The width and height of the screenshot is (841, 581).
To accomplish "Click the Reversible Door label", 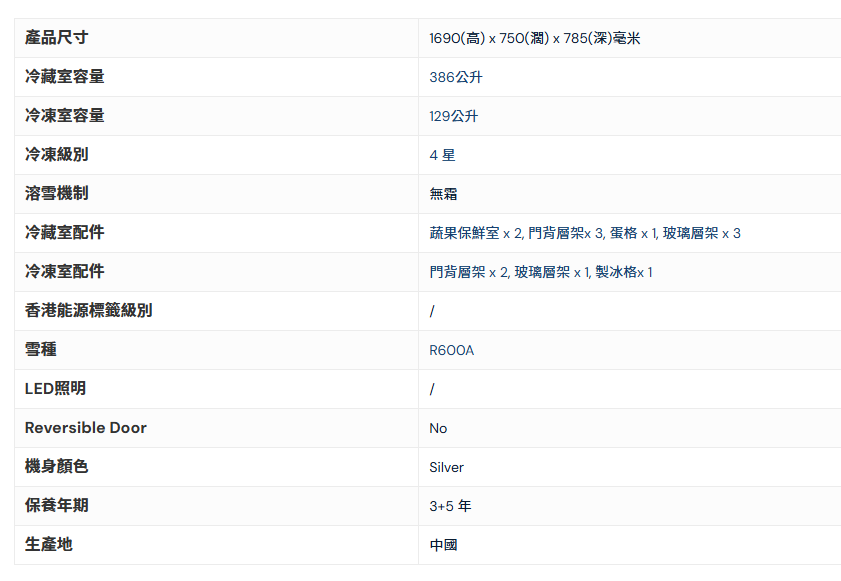I will (x=86, y=428).
